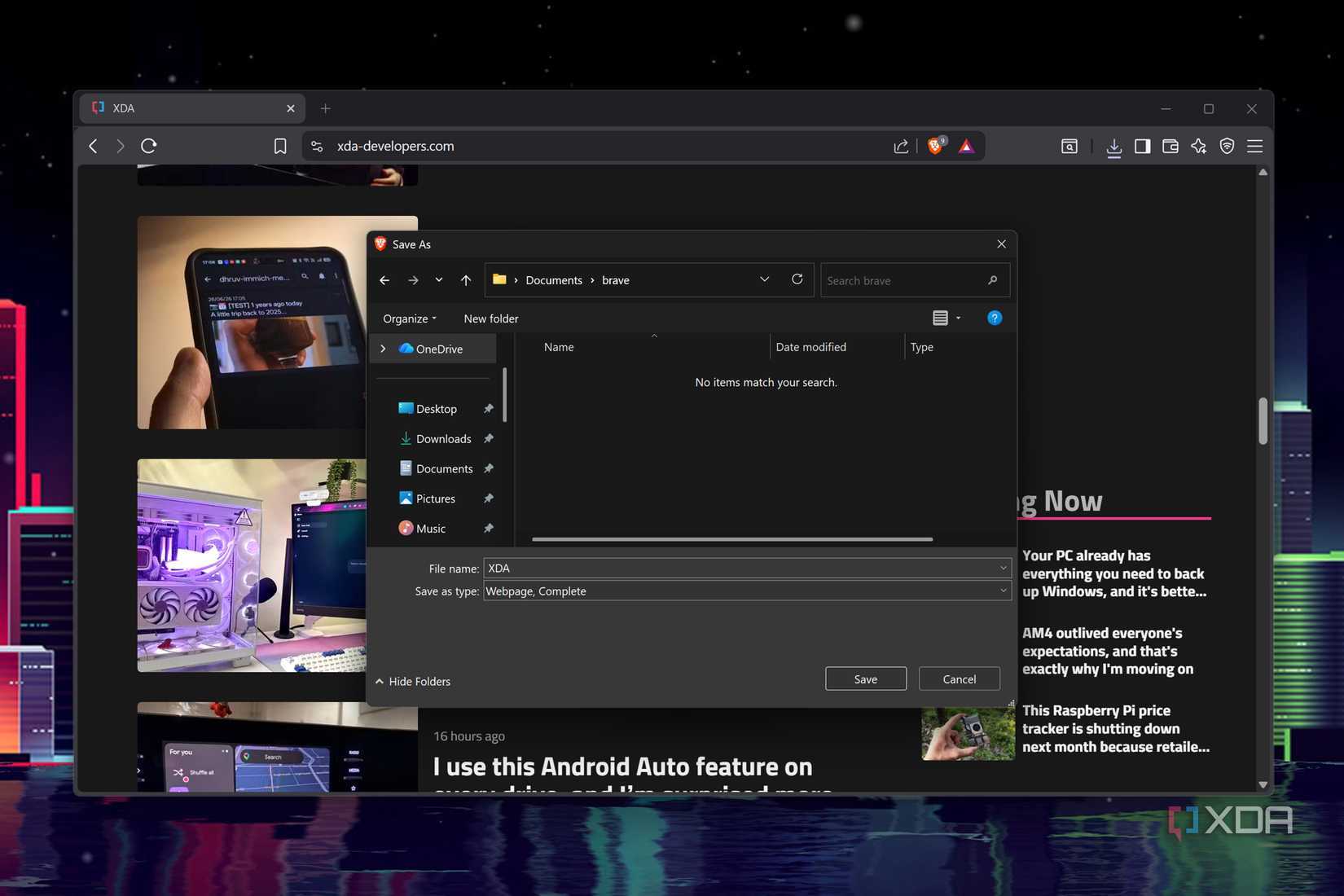1344x896 pixels.
Task: Open the blue help icon
Action: (x=995, y=318)
